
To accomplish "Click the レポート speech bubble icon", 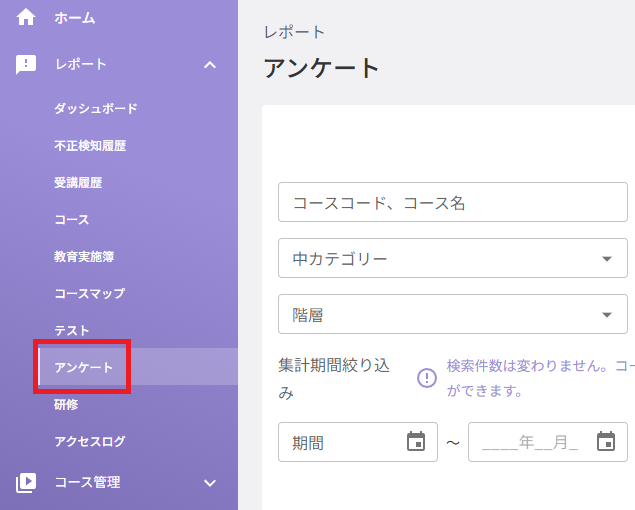I will [x=26, y=64].
